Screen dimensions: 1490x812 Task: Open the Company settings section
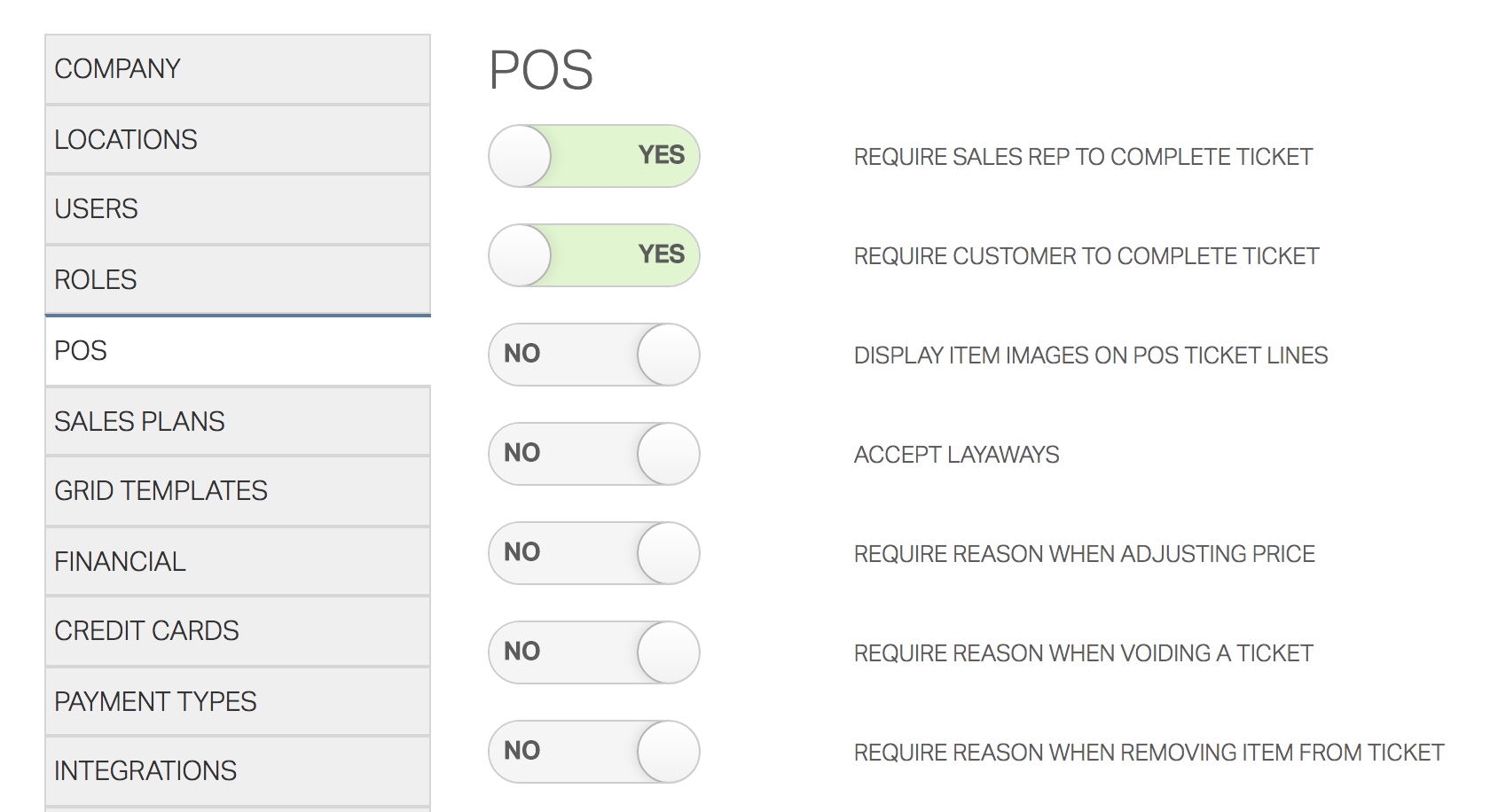pos(236,68)
